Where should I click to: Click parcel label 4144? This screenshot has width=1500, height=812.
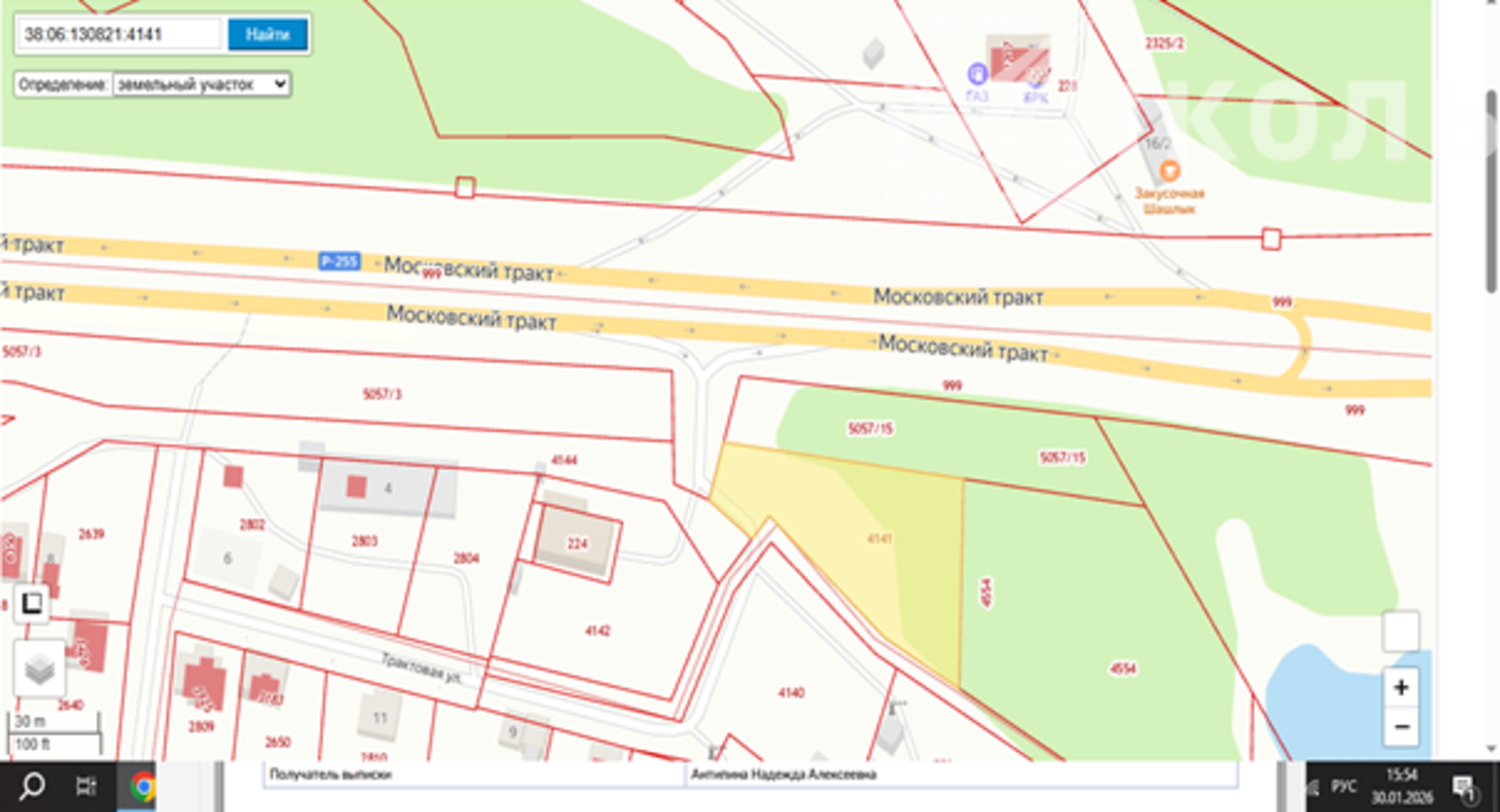564,460
